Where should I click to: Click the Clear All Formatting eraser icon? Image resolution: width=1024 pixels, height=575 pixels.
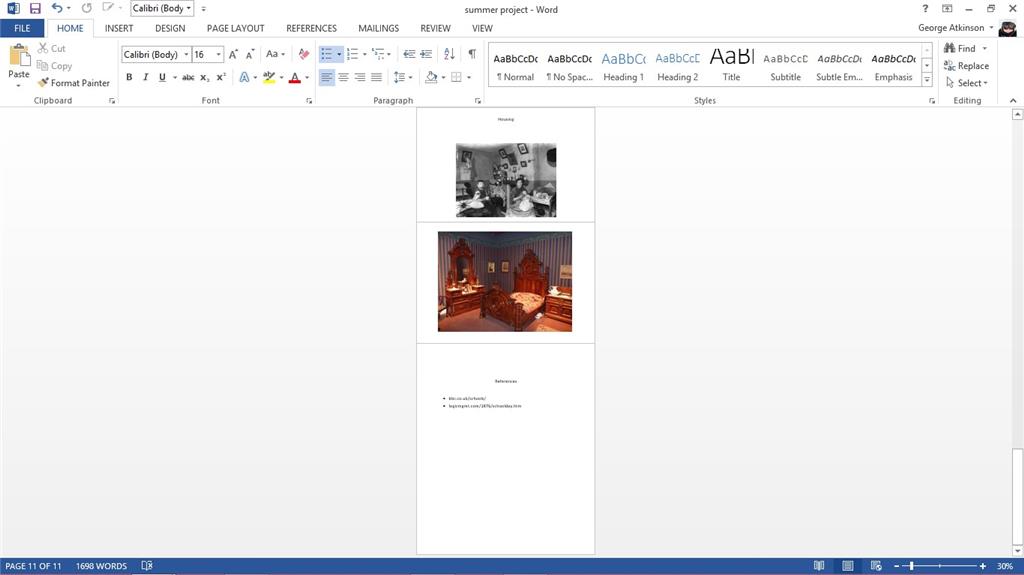(304, 54)
